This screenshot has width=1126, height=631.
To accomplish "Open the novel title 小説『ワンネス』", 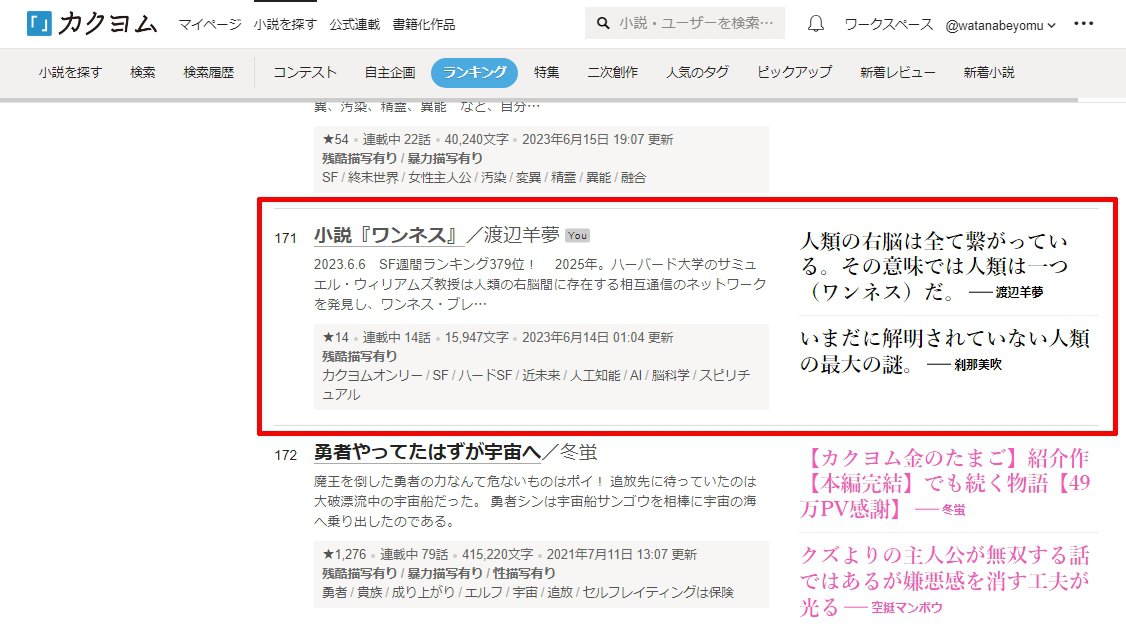I will coord(387,236).
